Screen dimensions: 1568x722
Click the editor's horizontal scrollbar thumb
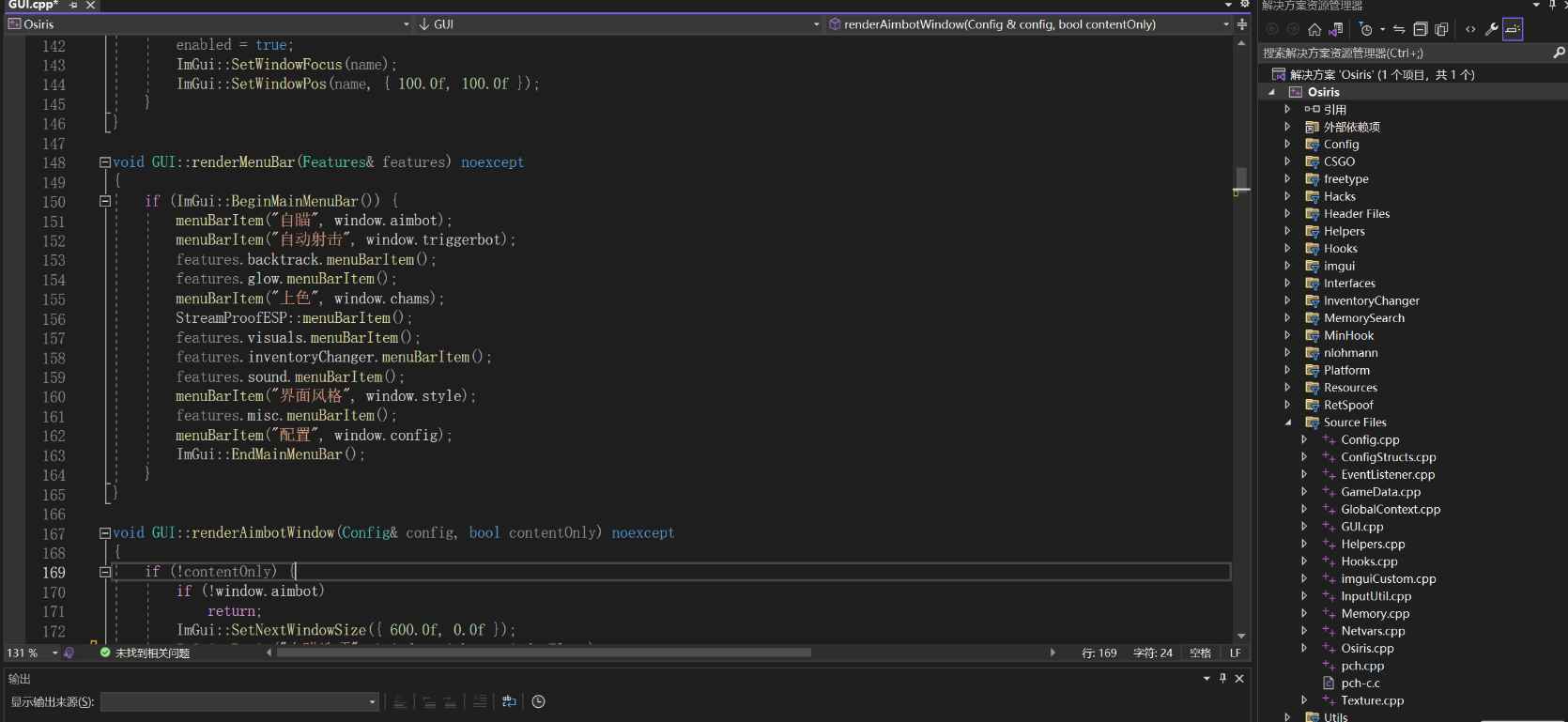[545, 653]
